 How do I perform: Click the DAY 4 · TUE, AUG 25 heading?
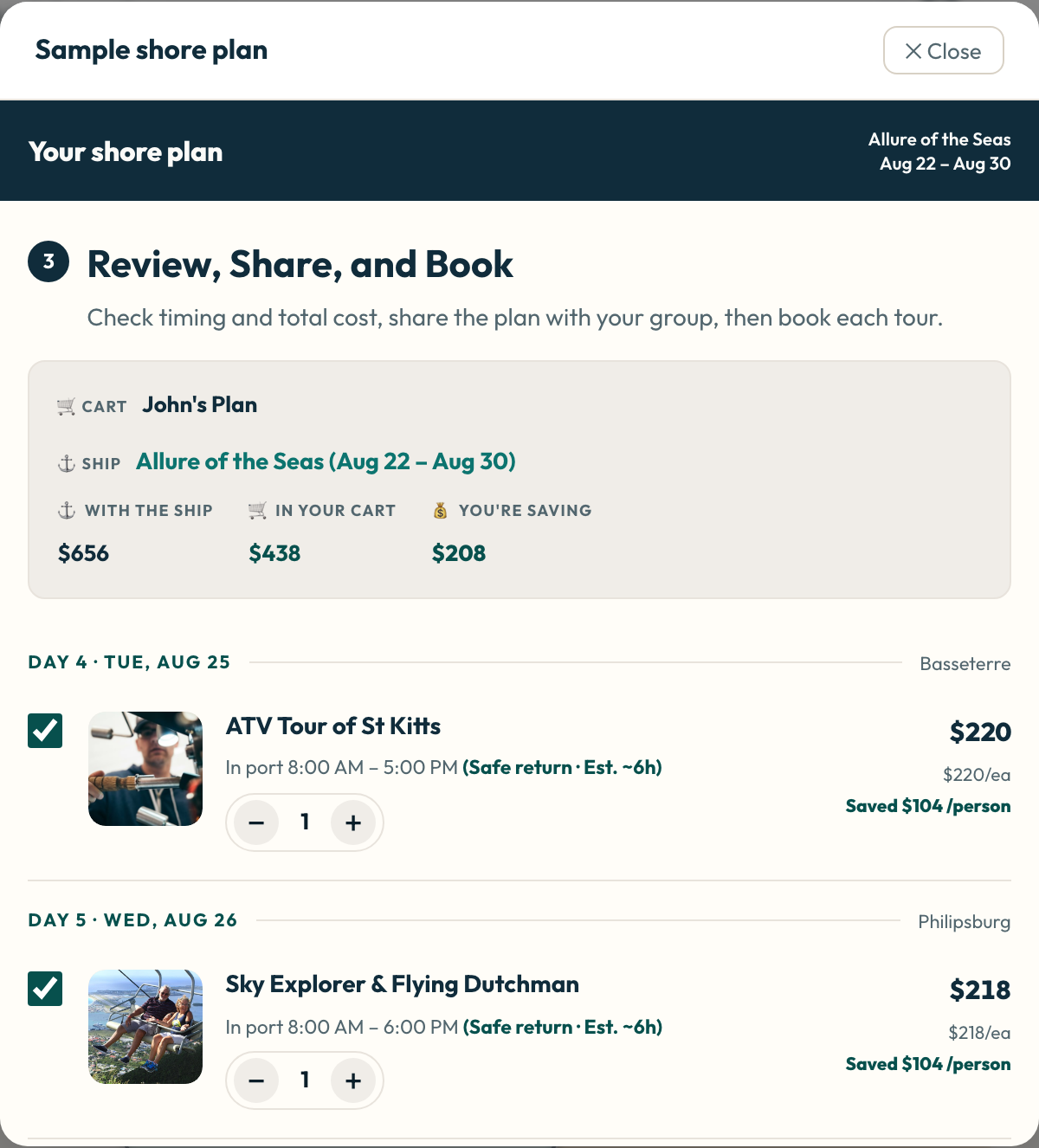pos(130,662)
